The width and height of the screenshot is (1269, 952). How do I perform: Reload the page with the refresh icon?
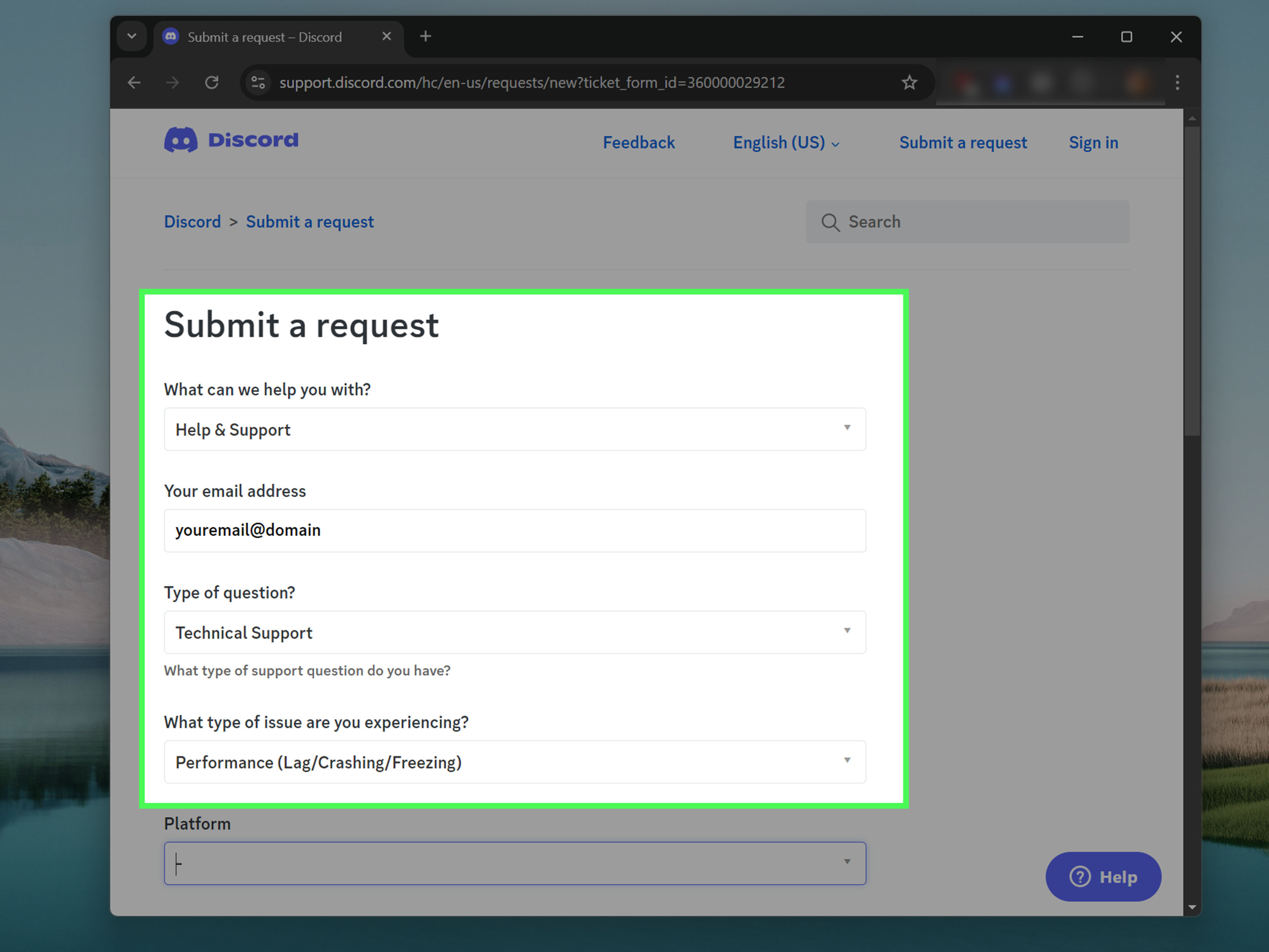point(212,82)
